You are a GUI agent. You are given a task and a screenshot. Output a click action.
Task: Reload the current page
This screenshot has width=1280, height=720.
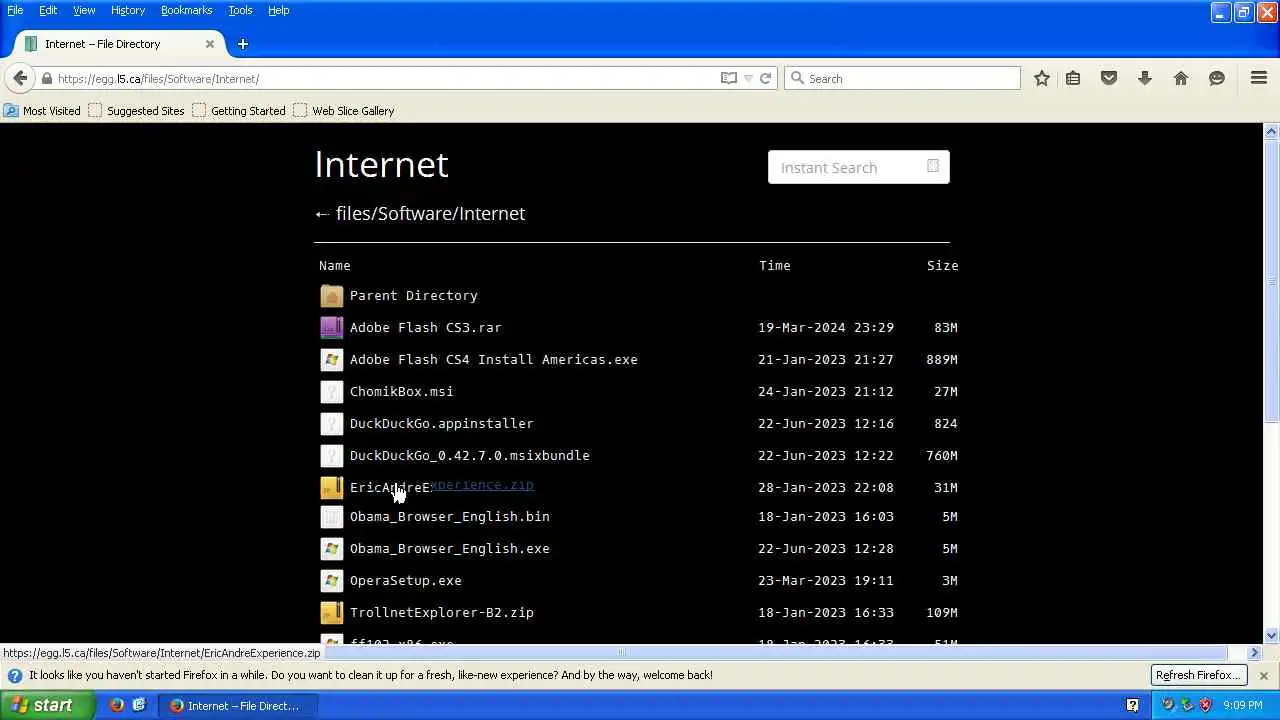click(765, 78)
